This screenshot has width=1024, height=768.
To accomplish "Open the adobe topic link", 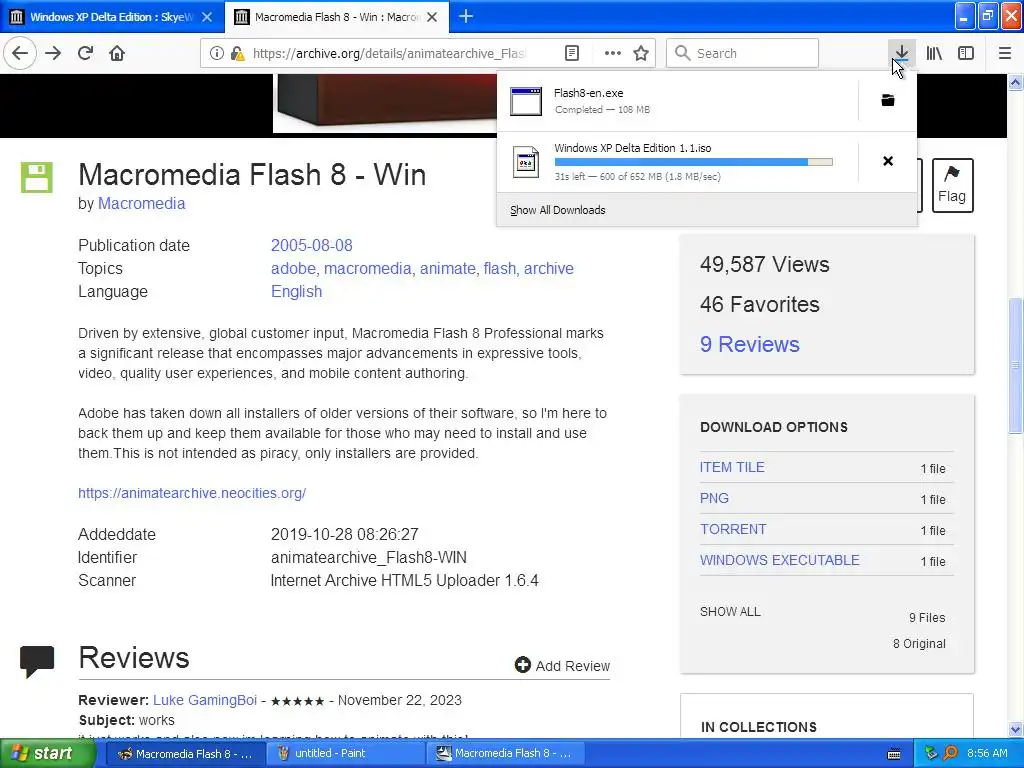I will click(295, 268).
